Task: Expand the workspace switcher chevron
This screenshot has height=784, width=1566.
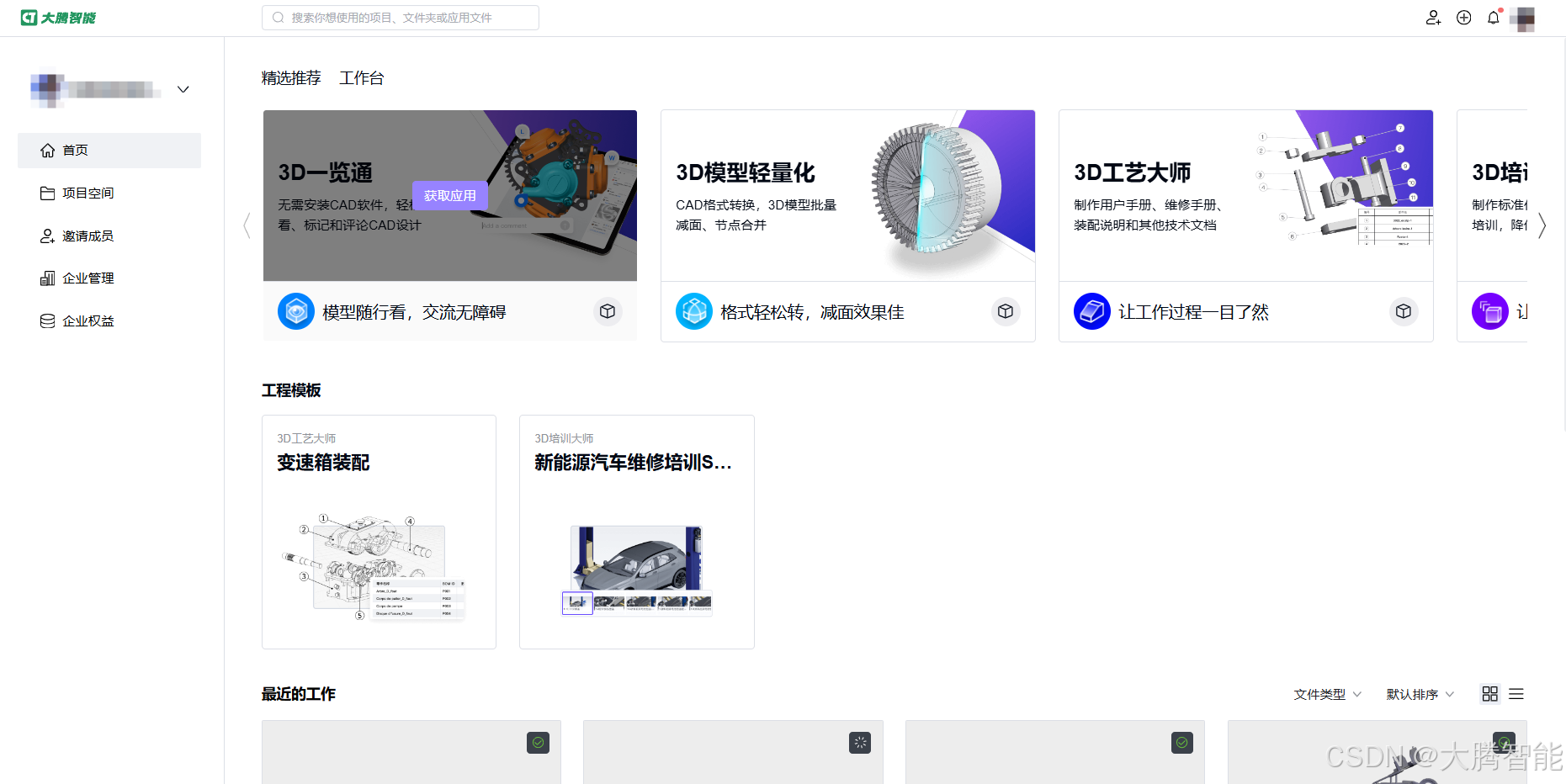Action: (183, 89)
